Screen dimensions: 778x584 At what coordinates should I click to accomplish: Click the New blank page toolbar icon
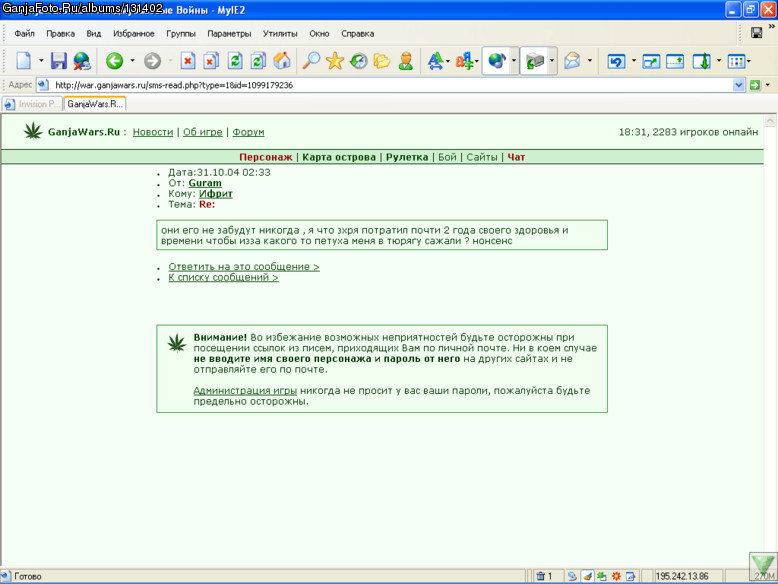tap(23, 61)
